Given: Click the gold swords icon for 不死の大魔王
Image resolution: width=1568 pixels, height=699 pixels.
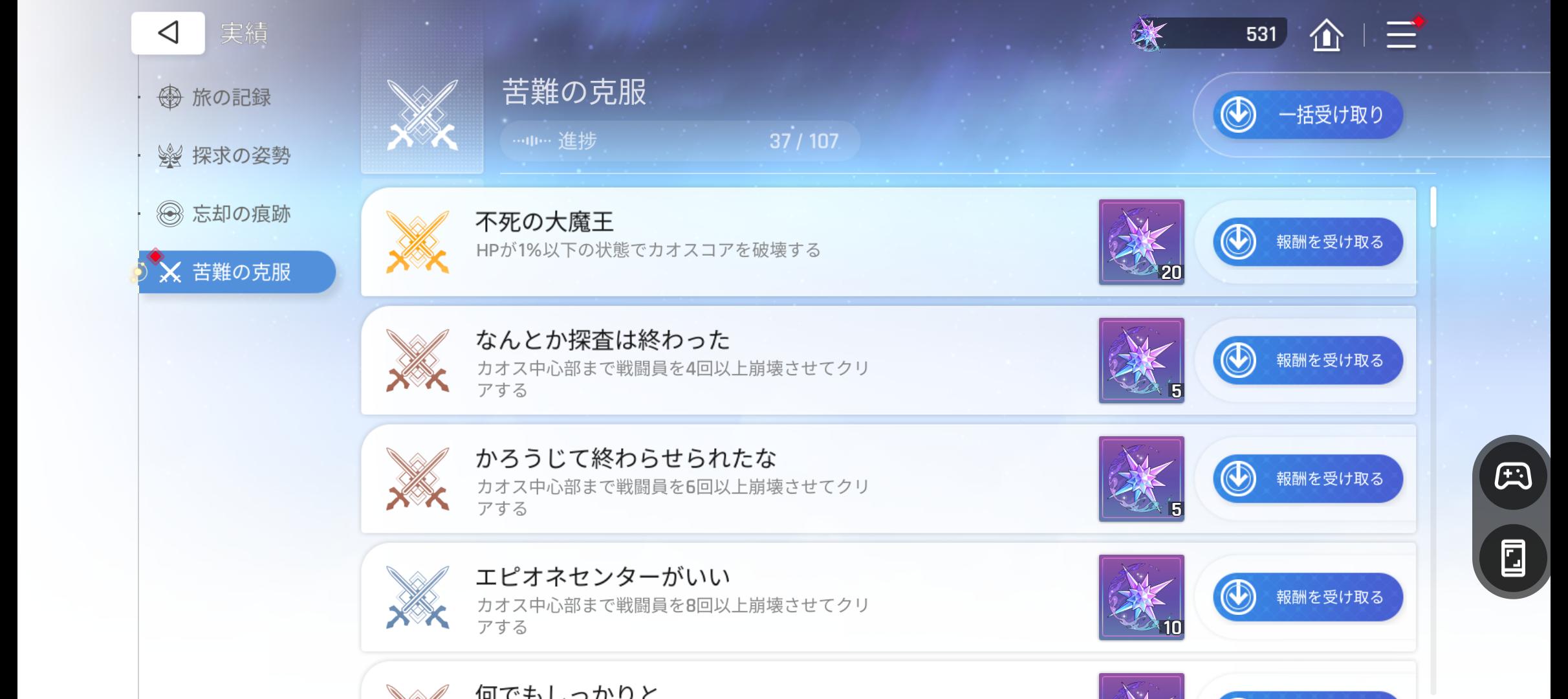Looking at the screenshot, I should [417, 242].
